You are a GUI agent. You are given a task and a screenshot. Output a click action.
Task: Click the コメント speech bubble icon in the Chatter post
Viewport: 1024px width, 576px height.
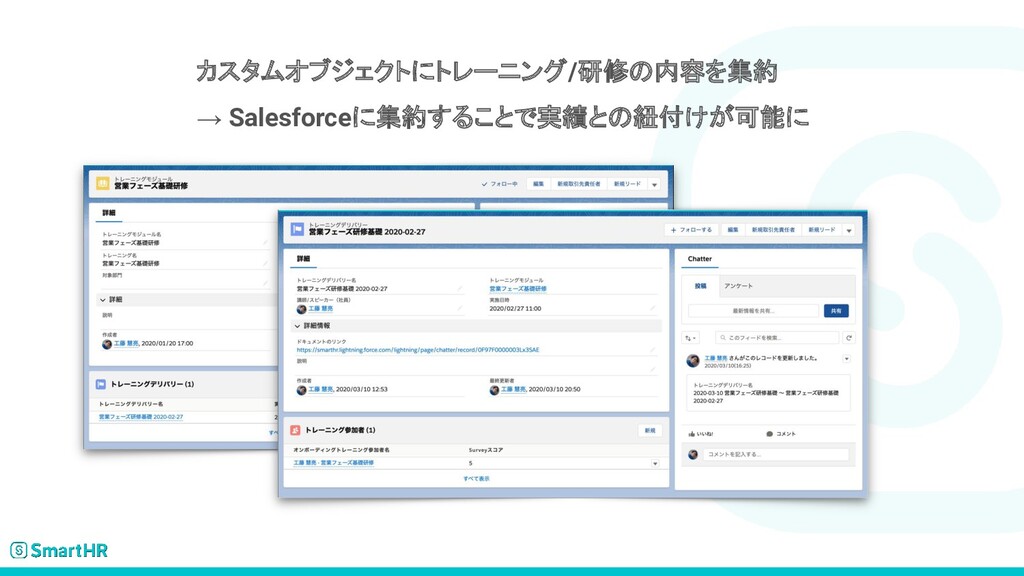(769, 434)
